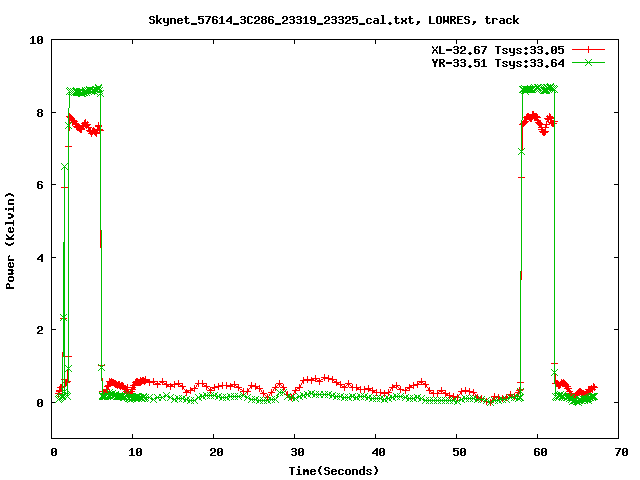Click the y-axis tick label 2

40,330
